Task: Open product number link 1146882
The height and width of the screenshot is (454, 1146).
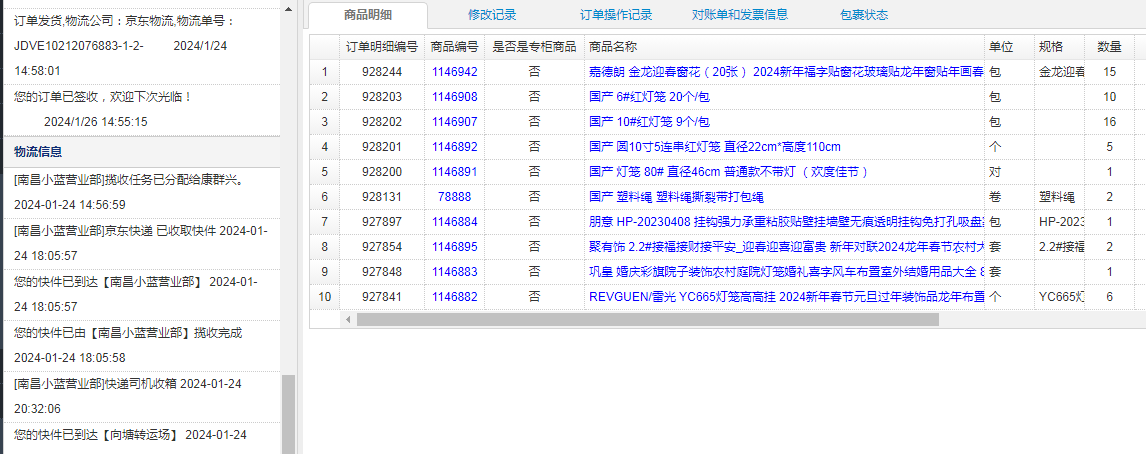Action: (455, 297)
